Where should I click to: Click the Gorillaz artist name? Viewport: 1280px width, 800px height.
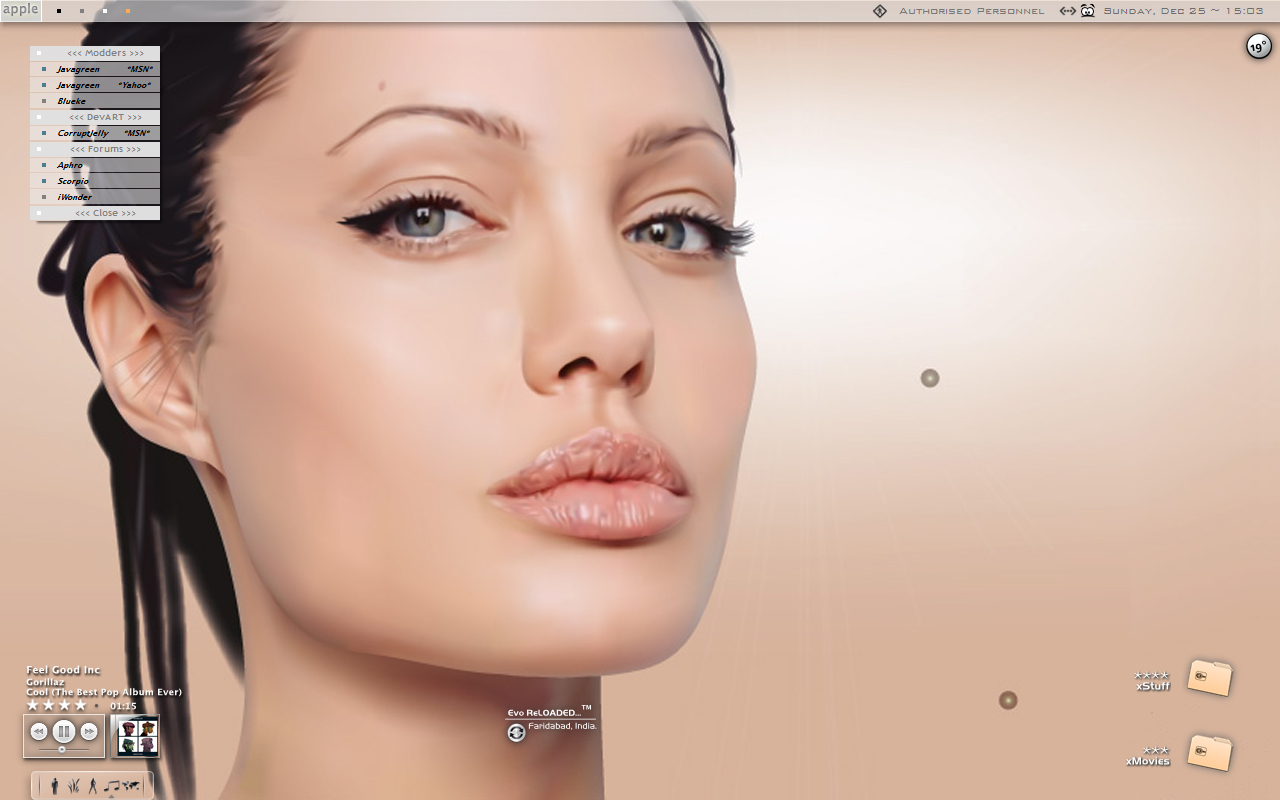pos(45,681)
